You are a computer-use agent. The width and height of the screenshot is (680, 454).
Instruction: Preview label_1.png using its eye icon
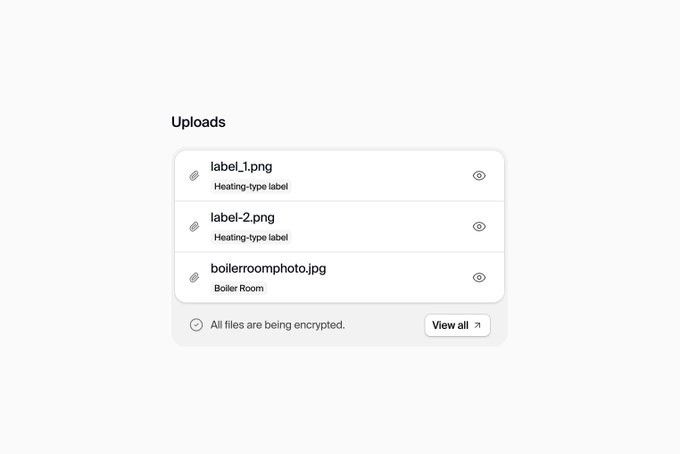tap(479, 176)
